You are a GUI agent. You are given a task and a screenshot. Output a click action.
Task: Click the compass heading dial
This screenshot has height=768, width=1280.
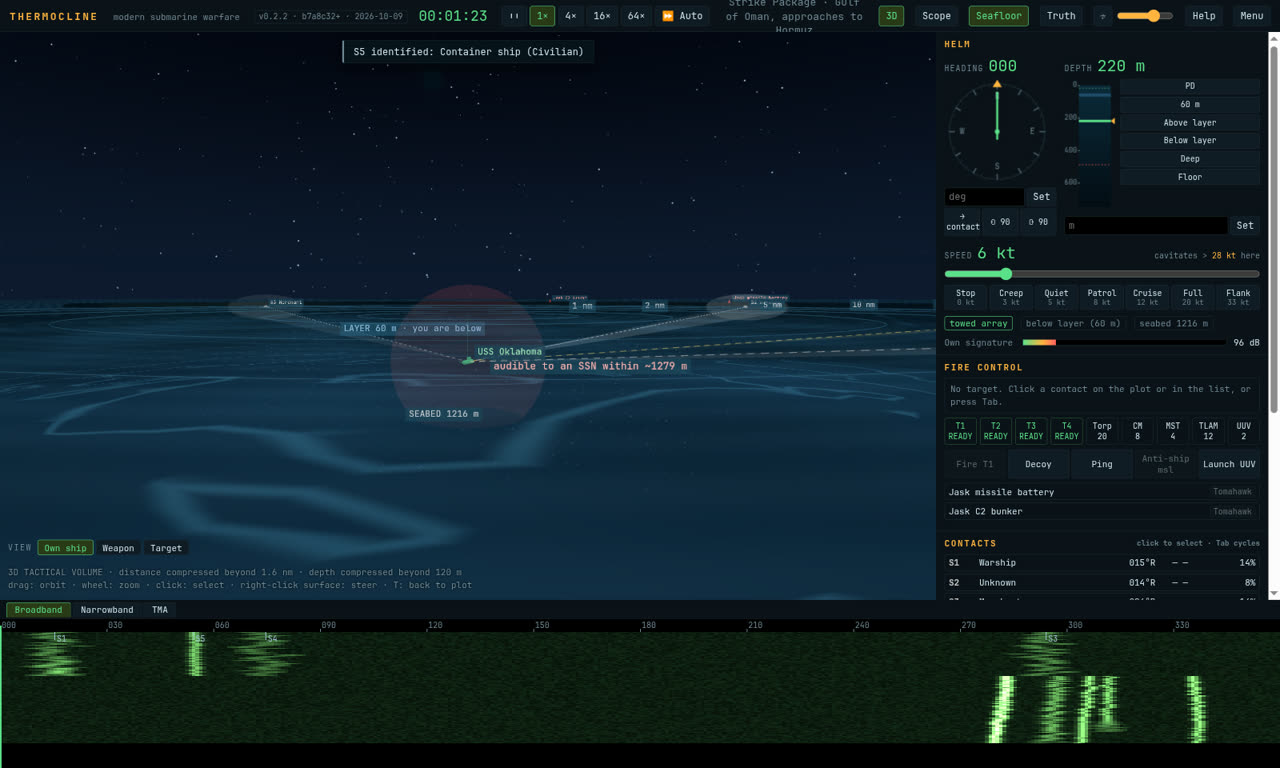point(997,131)
